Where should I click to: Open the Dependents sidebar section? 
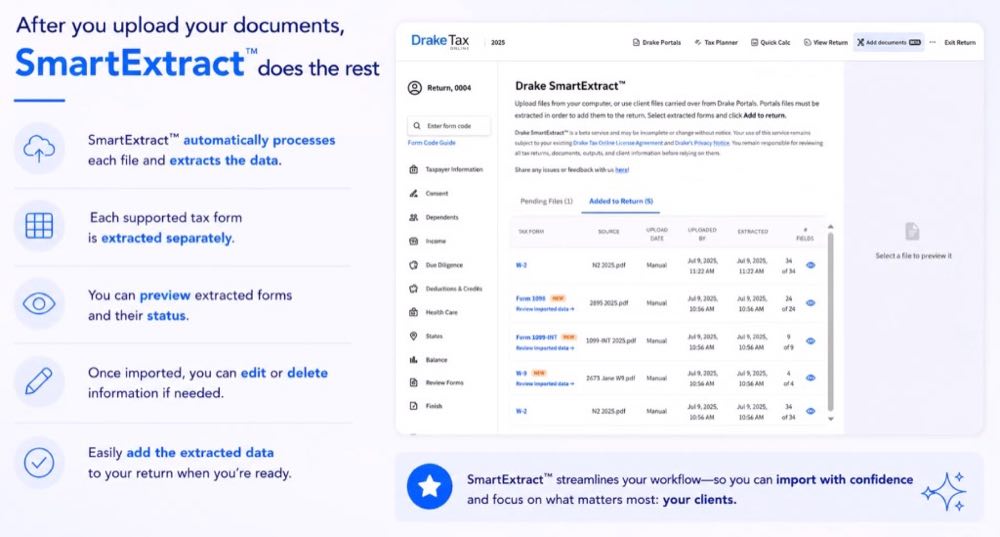pyautogui.click(x=434, y=217)
